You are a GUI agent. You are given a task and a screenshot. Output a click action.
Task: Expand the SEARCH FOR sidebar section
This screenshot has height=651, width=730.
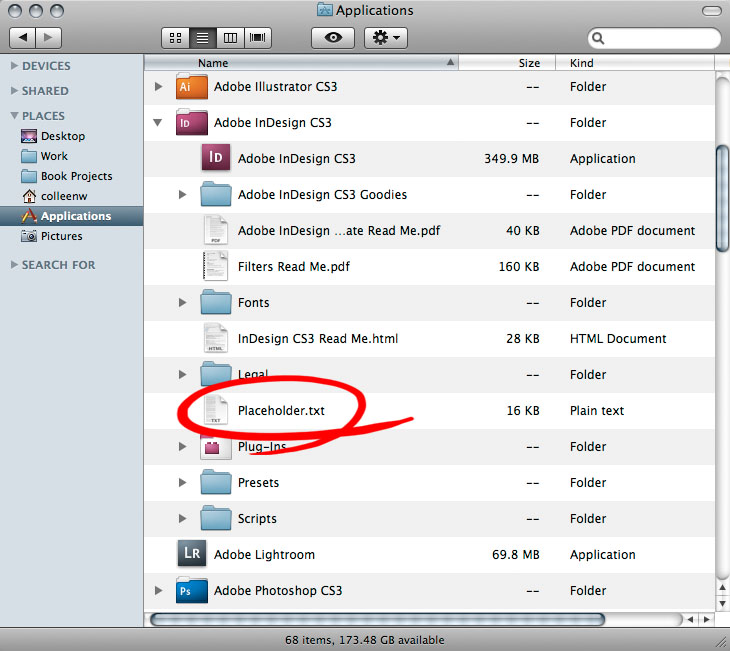pos(14,264)
